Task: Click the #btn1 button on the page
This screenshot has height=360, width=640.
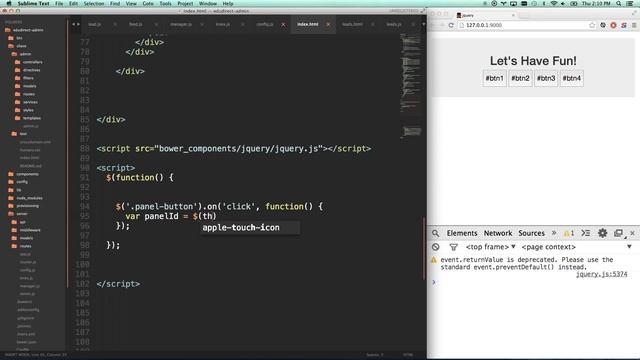Action: (494, 78)
